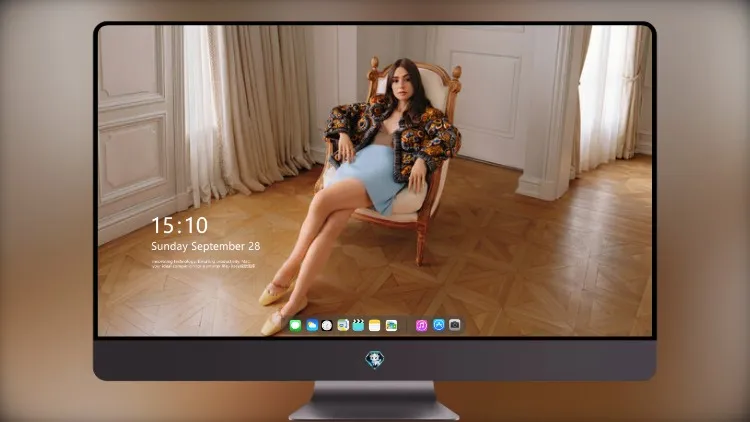Screen dimensions: 750x422
Task: Open the Maps app in dock
Action: (343, 325)
